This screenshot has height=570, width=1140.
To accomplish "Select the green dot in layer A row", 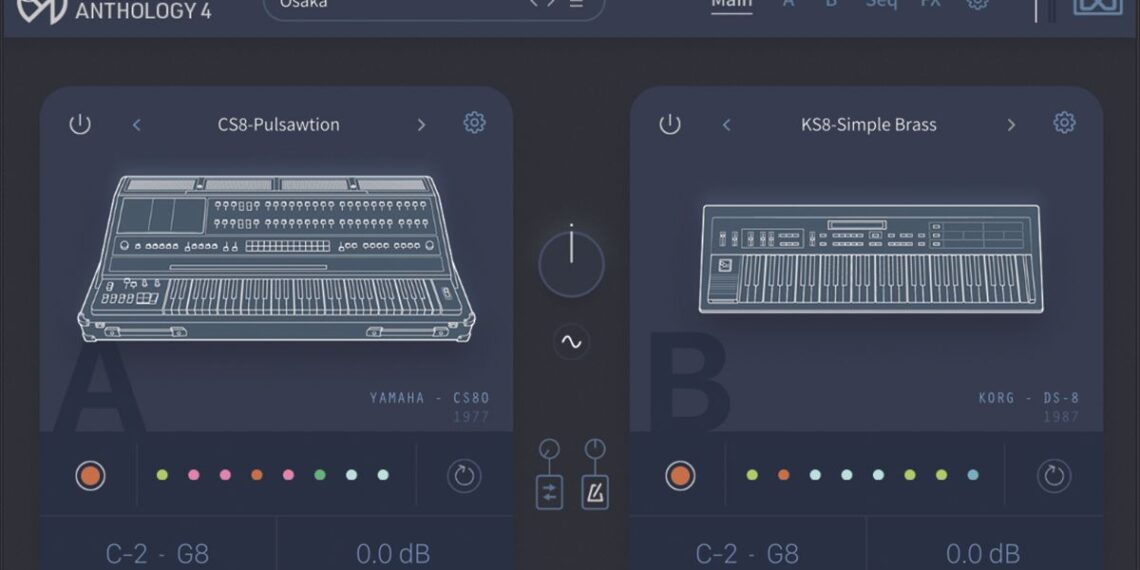I will (320, 475).
